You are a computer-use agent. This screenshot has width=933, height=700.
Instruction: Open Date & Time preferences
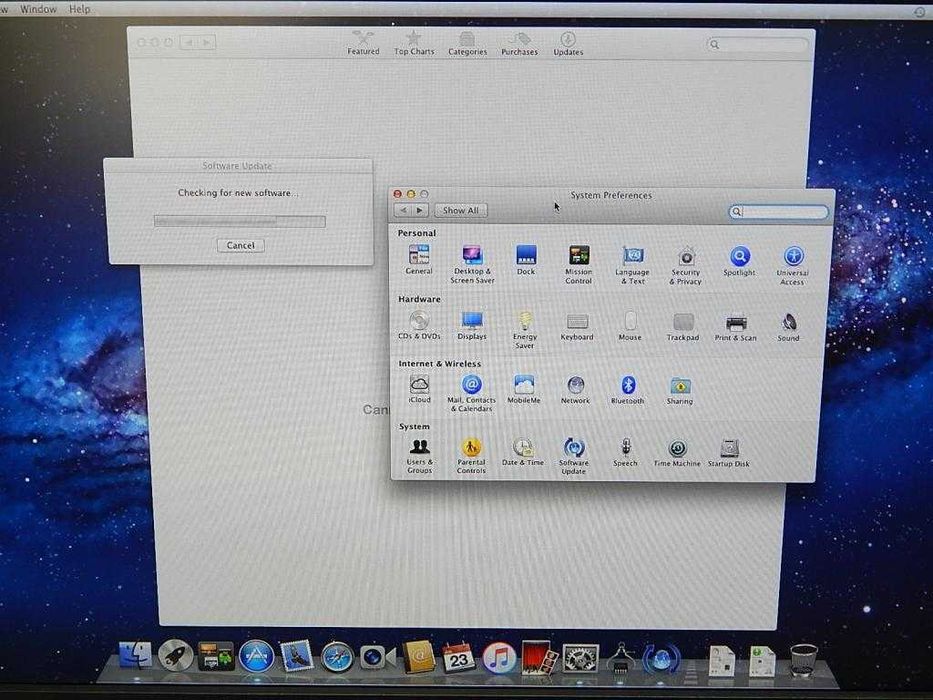[x=522, y=452]
